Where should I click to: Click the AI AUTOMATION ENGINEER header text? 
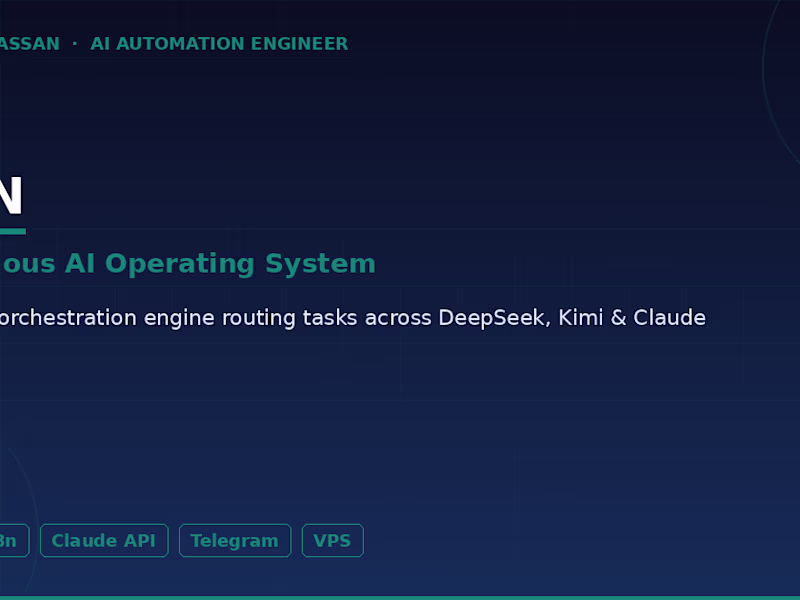[x=219, y=44]
